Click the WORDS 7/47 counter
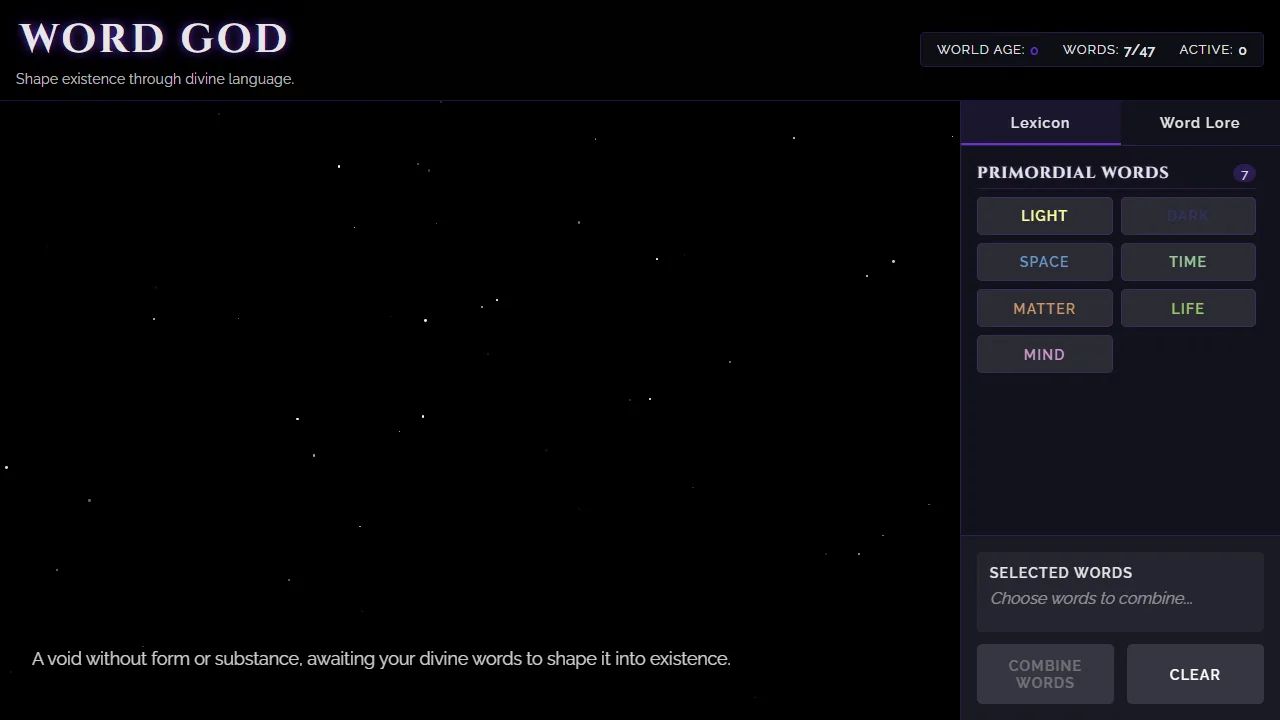 tap(1109, 50)
